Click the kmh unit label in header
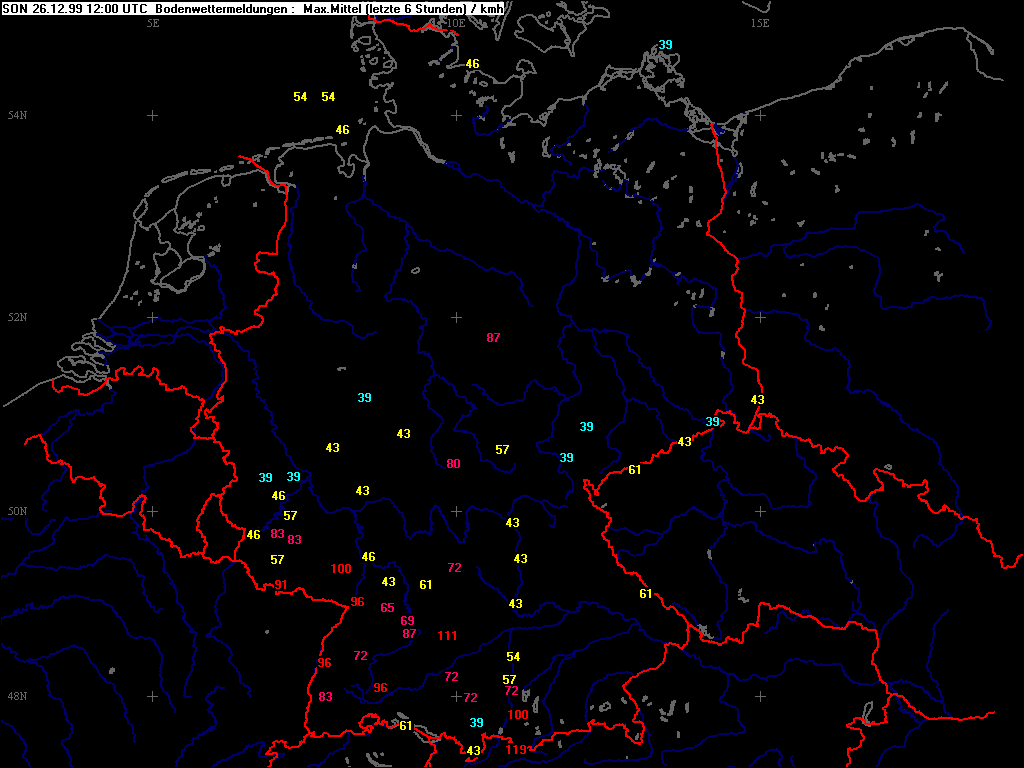The image size is (1024, 768). (x=491, y=8)
